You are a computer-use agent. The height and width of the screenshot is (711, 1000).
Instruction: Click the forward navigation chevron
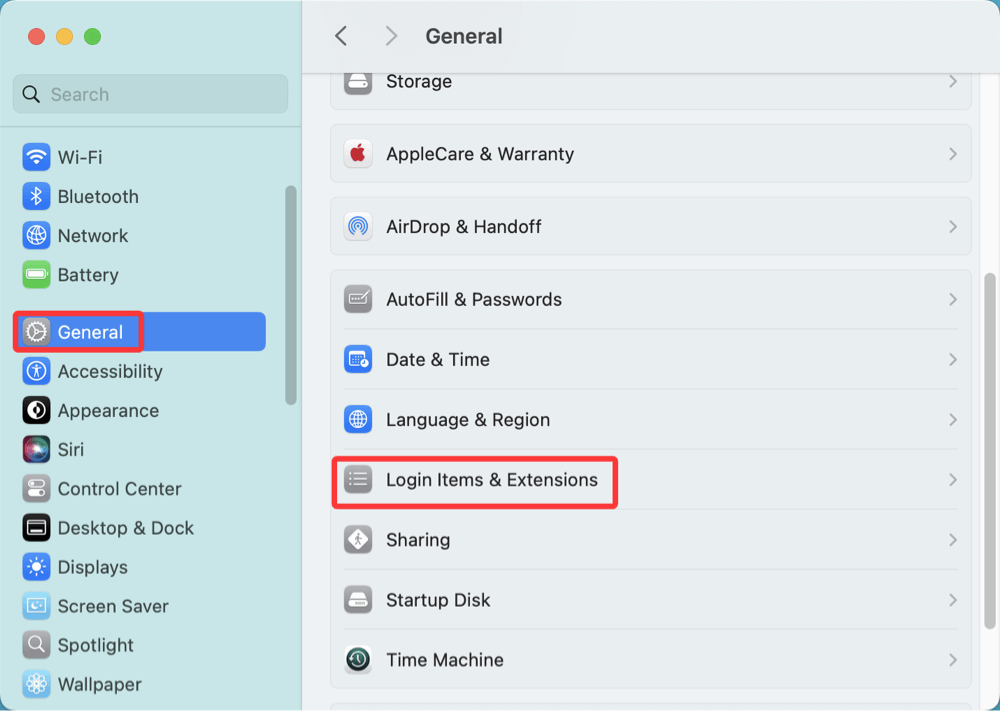390,36
